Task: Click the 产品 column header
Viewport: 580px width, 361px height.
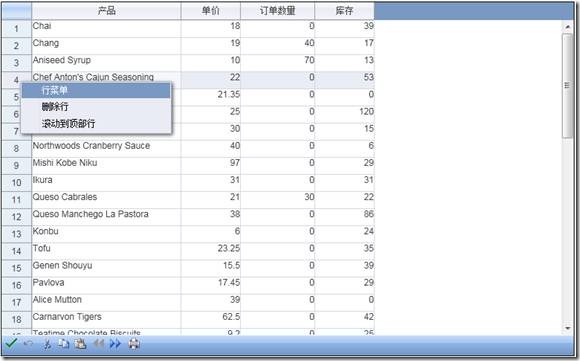Action: click(107, 11)
